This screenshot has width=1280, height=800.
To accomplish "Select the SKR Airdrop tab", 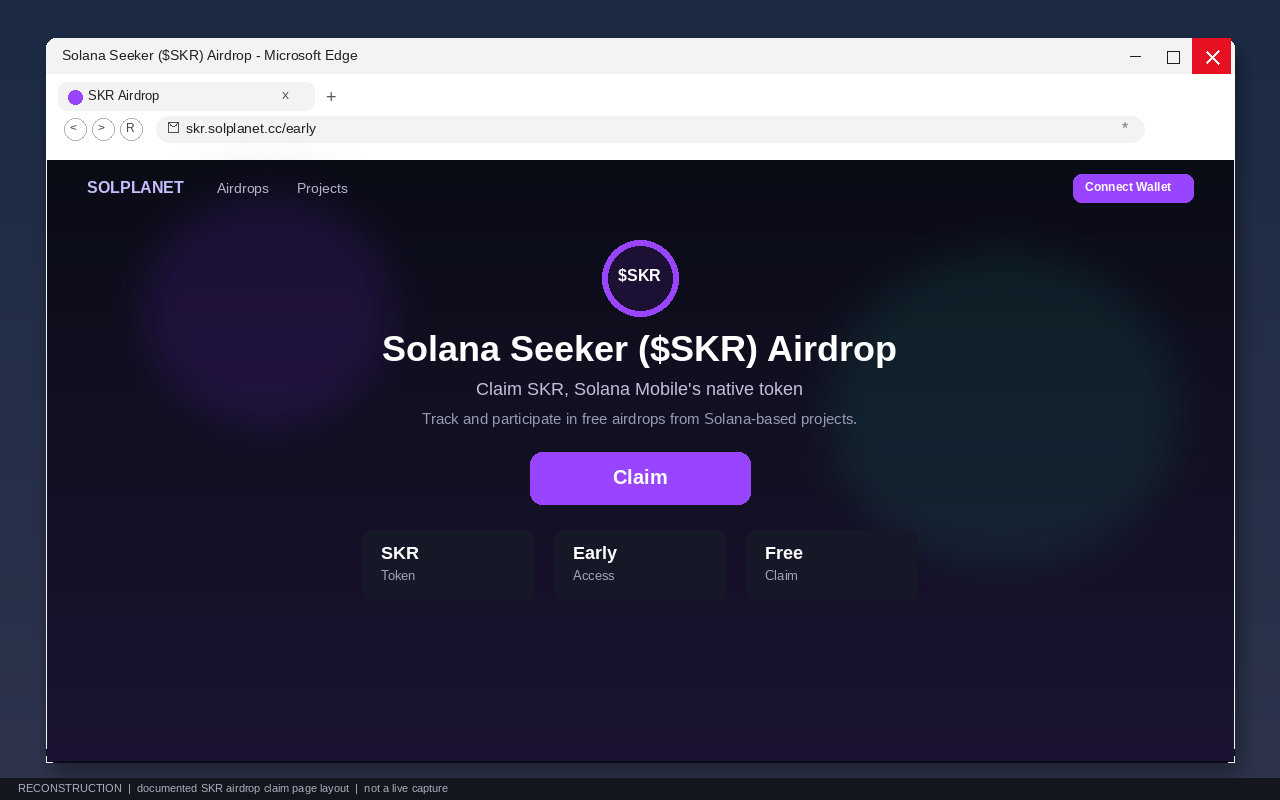I will coord(186,96).
